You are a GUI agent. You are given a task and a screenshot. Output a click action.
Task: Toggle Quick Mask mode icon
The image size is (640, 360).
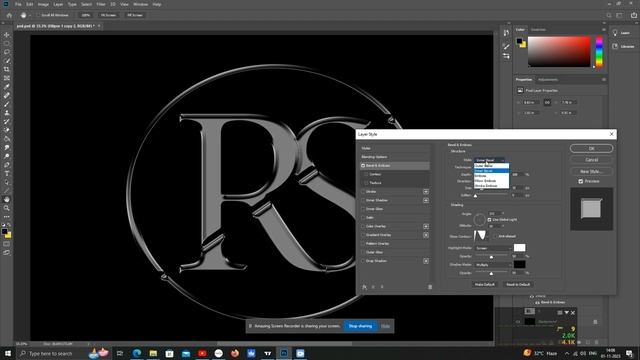click(x=7, y=244)
